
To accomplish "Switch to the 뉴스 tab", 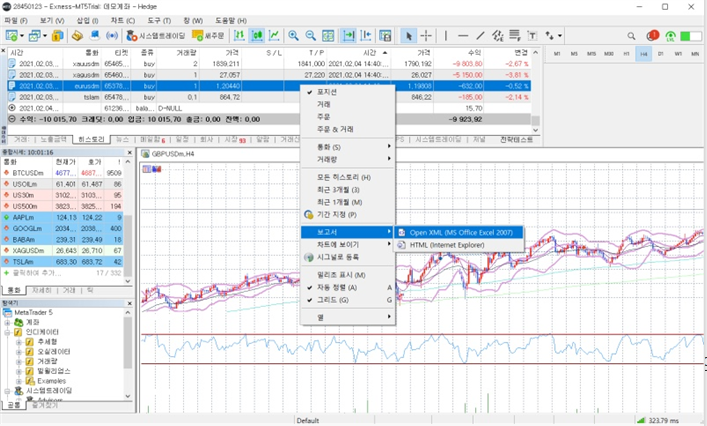I will (x=123, y=140).
